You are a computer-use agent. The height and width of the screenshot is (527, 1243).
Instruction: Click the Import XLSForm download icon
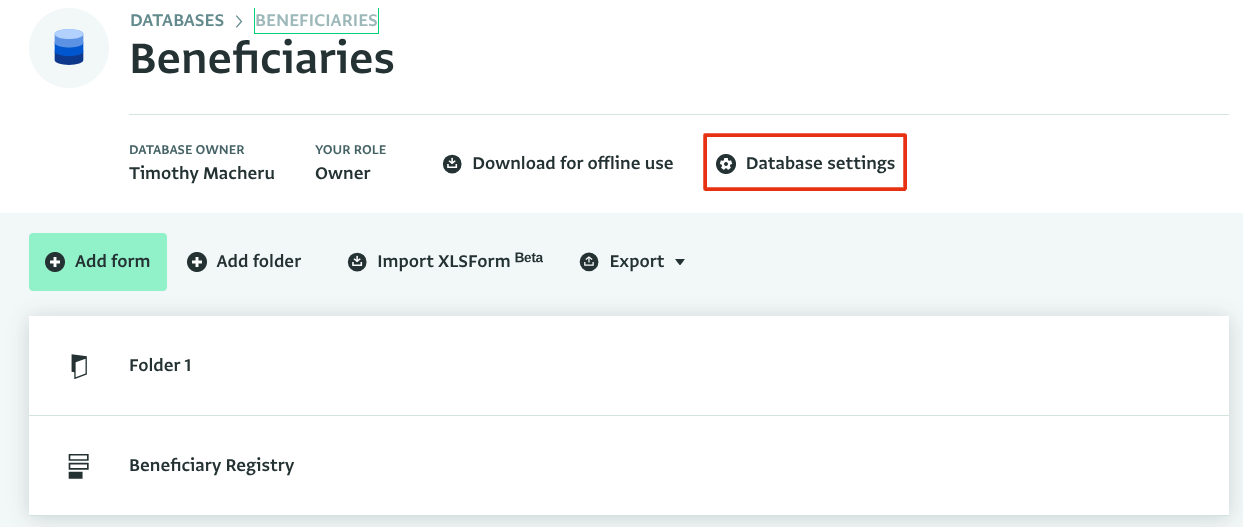(x=357, y=262)
